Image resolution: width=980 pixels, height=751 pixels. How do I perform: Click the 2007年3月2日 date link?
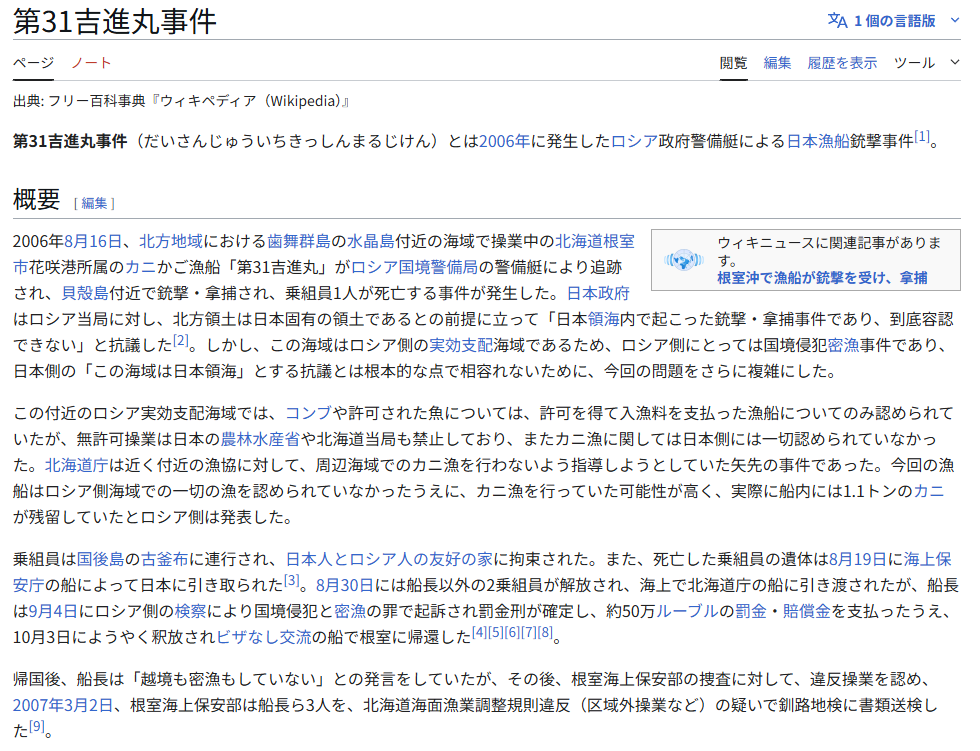pyautogui.click(x=62, y=705)
